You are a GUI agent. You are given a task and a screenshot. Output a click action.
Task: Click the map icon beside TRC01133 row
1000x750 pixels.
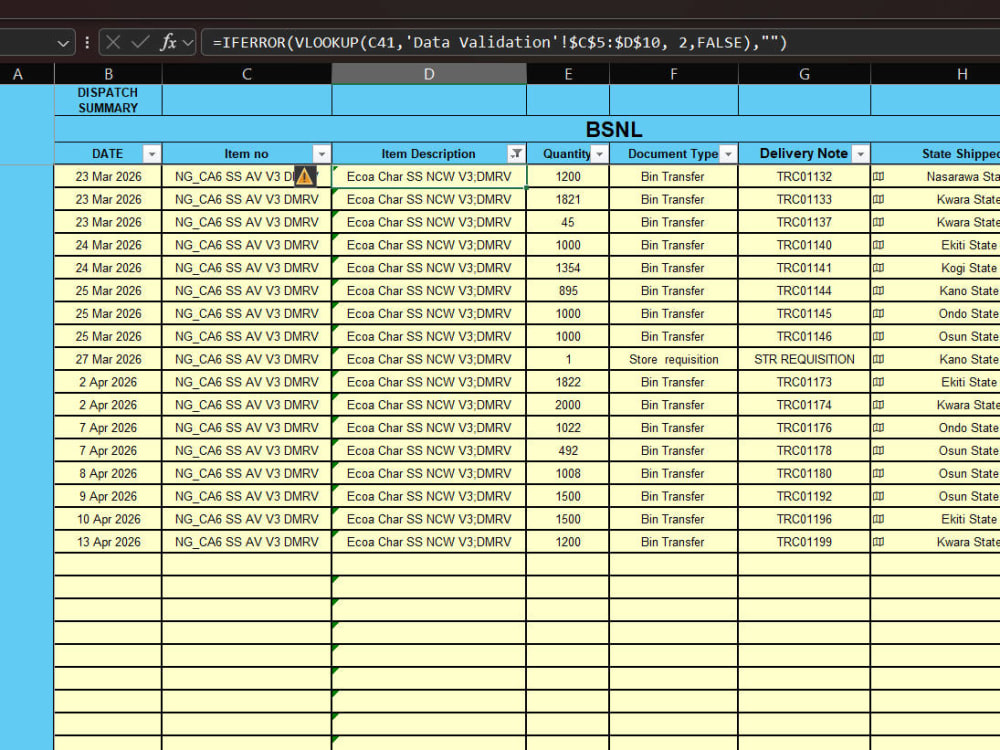point(879,200)
